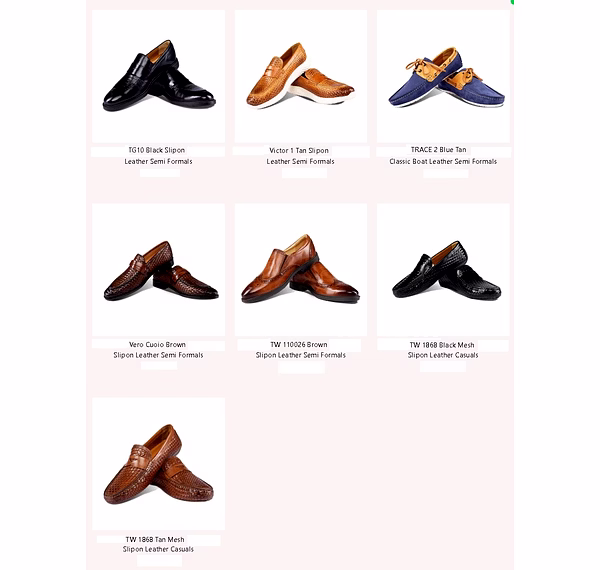The width and height of the screenshot is (600, 570).
Task: Click the Vero Cuoio Brown title link
Action: coord(157,345)
